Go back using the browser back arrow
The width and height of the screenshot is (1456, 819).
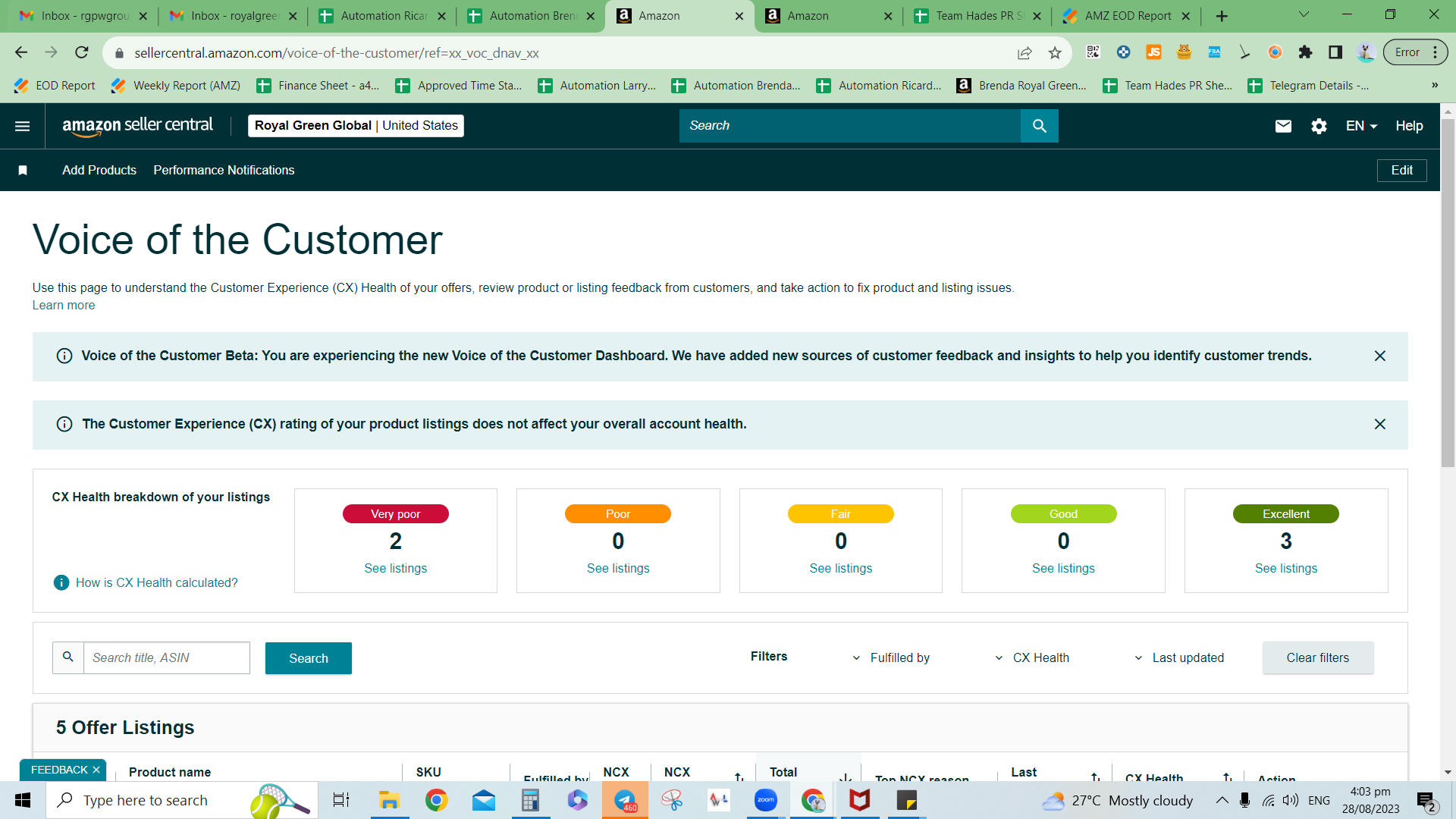point(21,52)
